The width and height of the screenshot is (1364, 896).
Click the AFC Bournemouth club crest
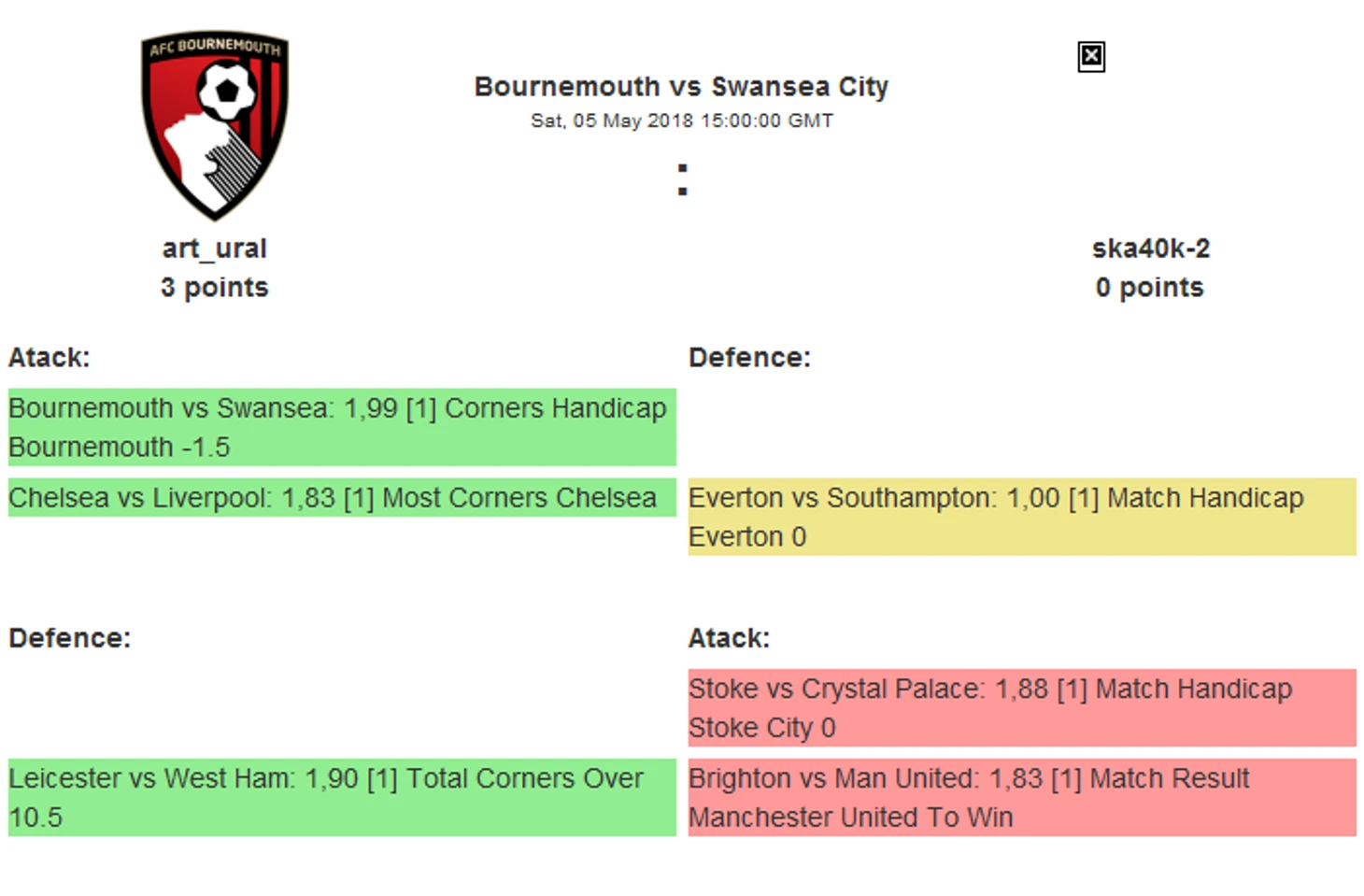214,127
